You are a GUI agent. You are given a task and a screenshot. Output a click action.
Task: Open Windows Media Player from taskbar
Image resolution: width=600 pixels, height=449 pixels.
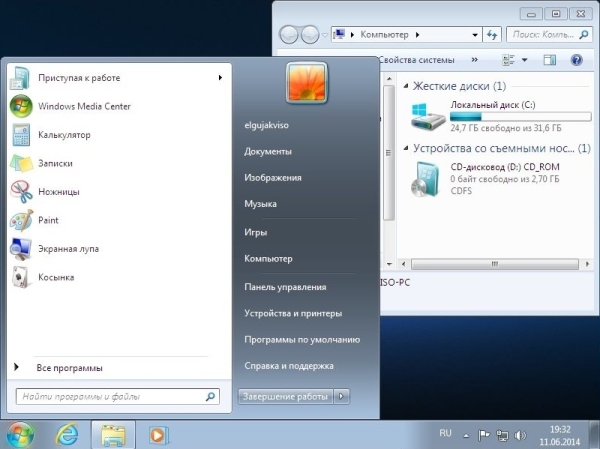(x=157, y=434)
